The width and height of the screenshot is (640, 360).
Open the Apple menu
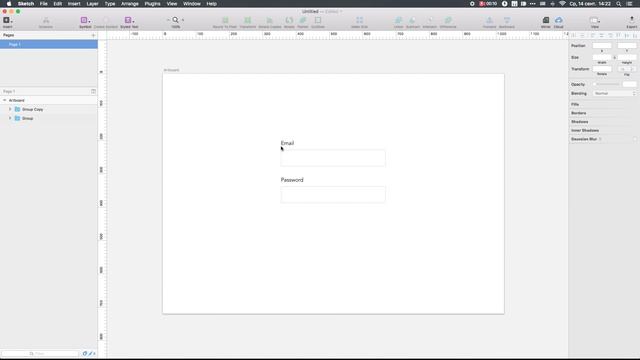tap(9, 4)
